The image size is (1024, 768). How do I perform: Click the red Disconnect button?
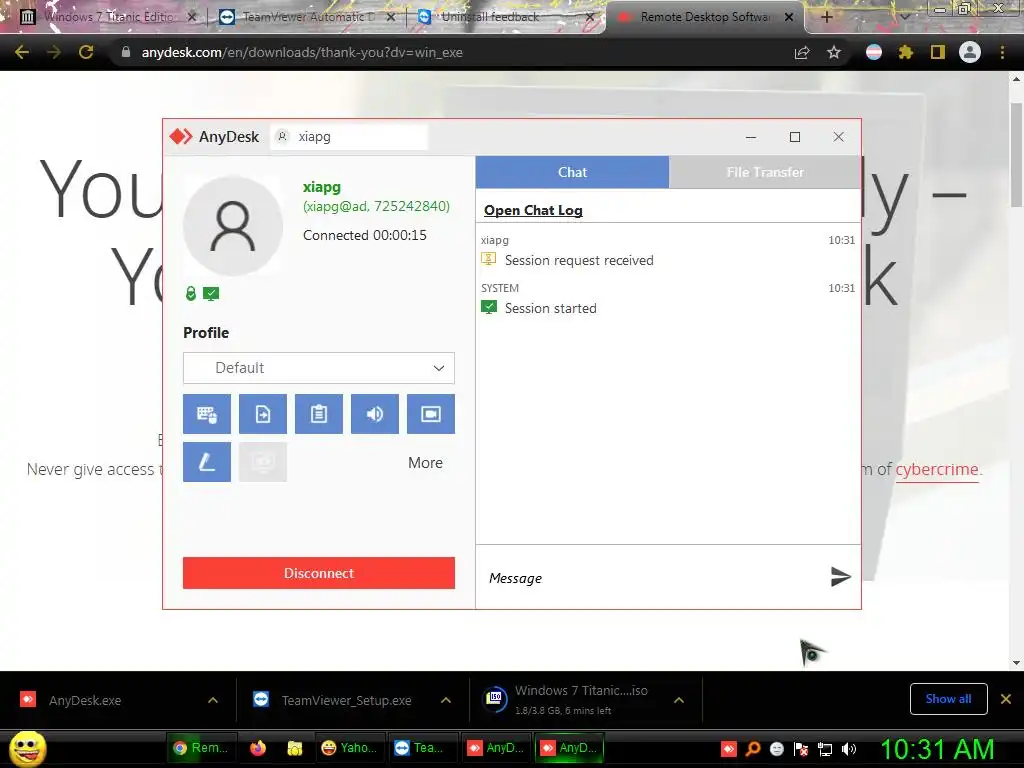tap(319, 573)
